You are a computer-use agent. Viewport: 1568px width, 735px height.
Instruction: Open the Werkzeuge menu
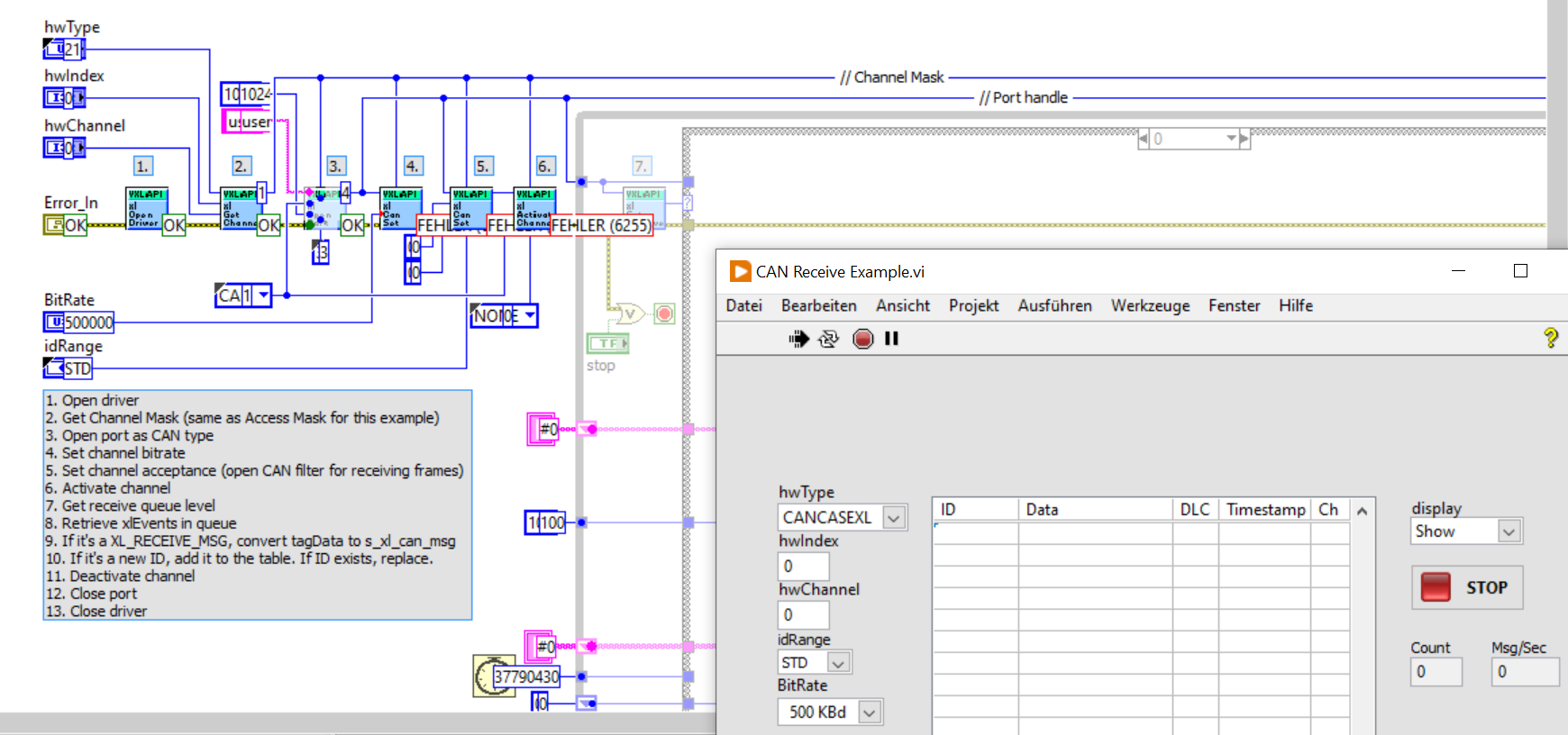(x=1149, y=306)
